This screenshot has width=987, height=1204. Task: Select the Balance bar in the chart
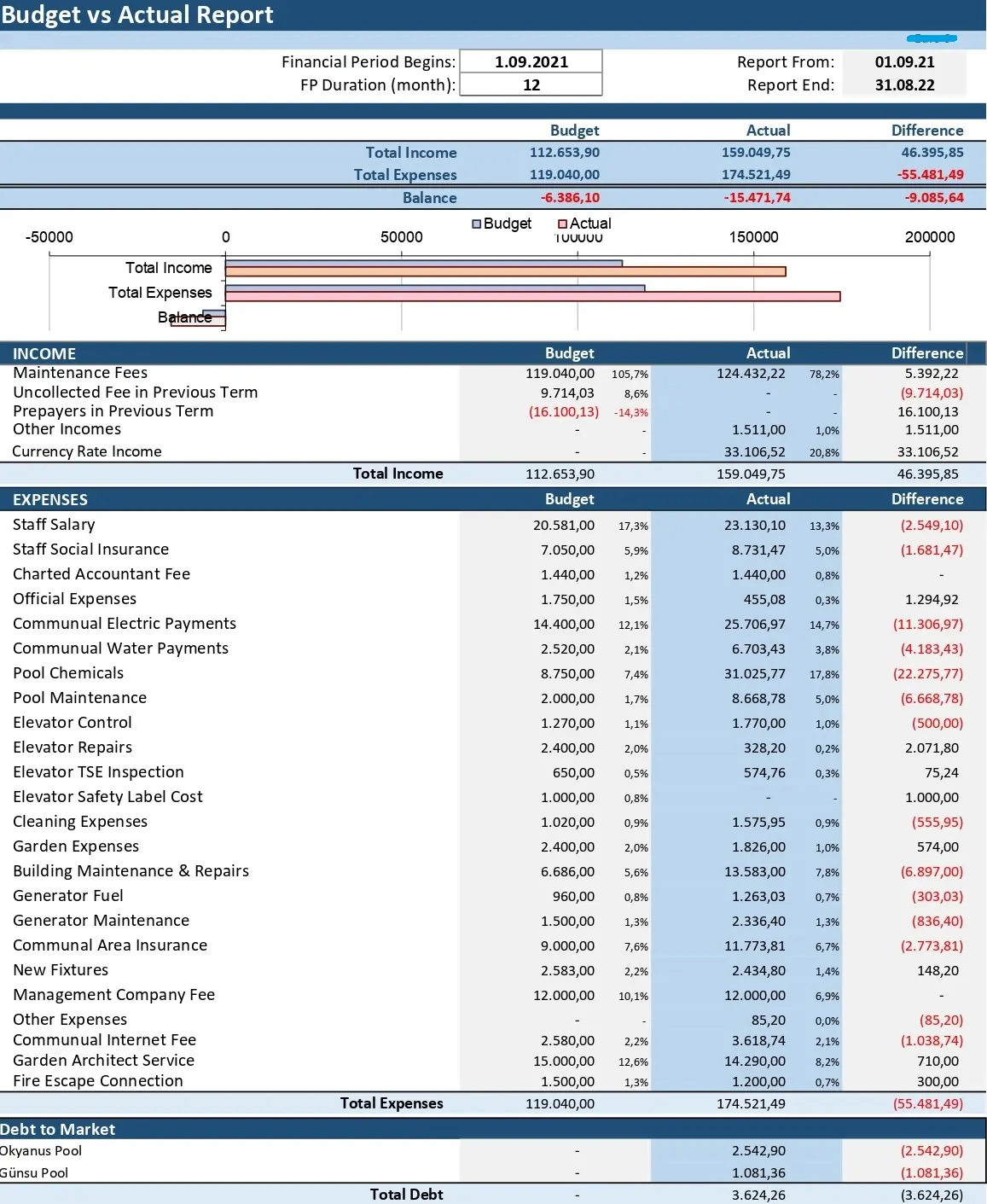[198, 321]
